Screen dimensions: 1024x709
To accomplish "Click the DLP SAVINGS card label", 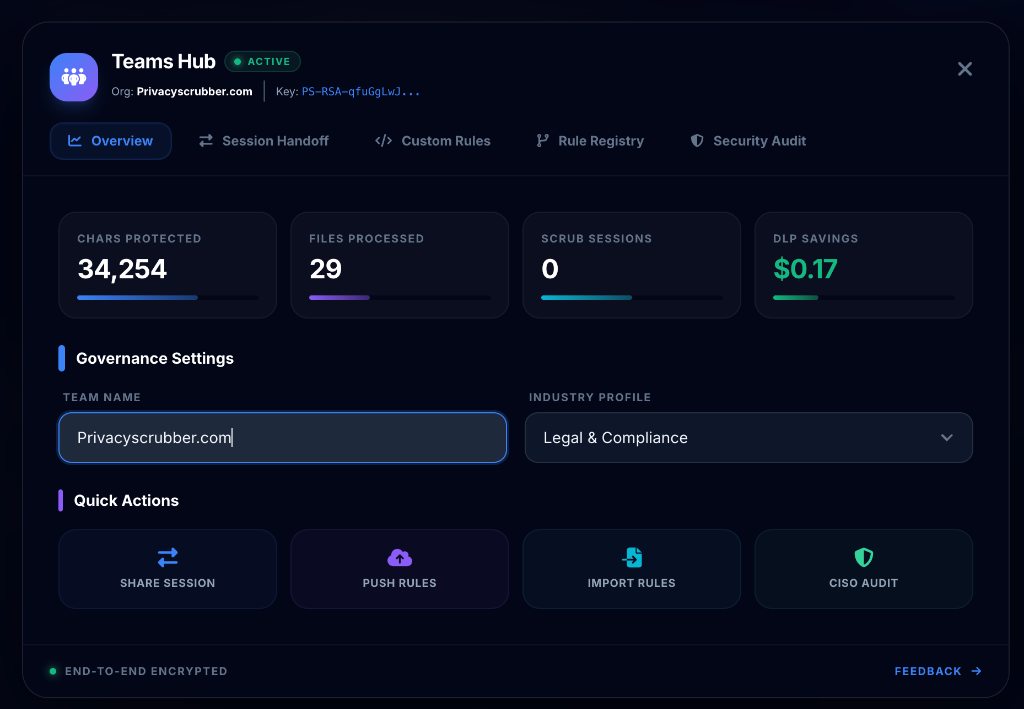I will (x=816, y=238).
